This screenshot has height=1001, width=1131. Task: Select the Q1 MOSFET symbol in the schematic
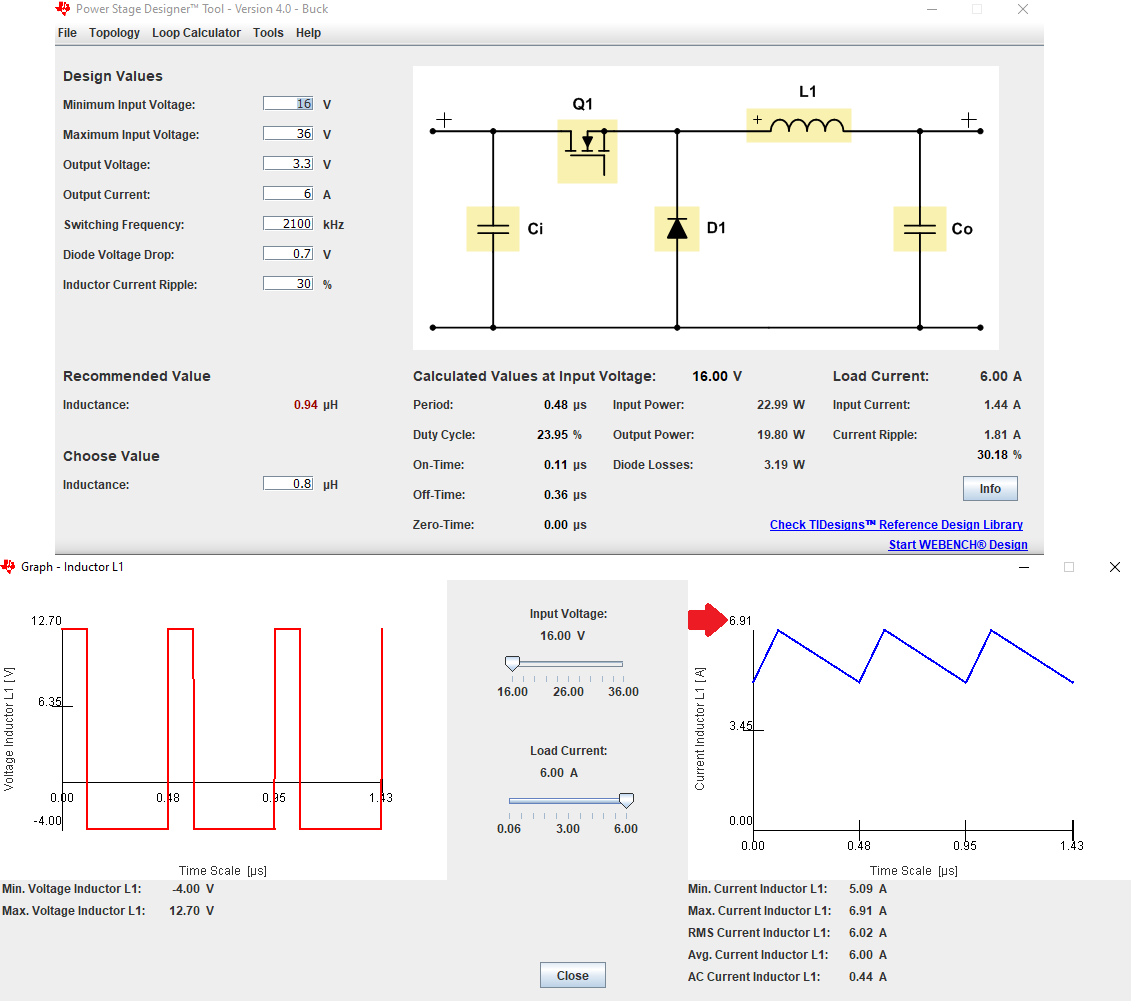(x=586, y=150)
